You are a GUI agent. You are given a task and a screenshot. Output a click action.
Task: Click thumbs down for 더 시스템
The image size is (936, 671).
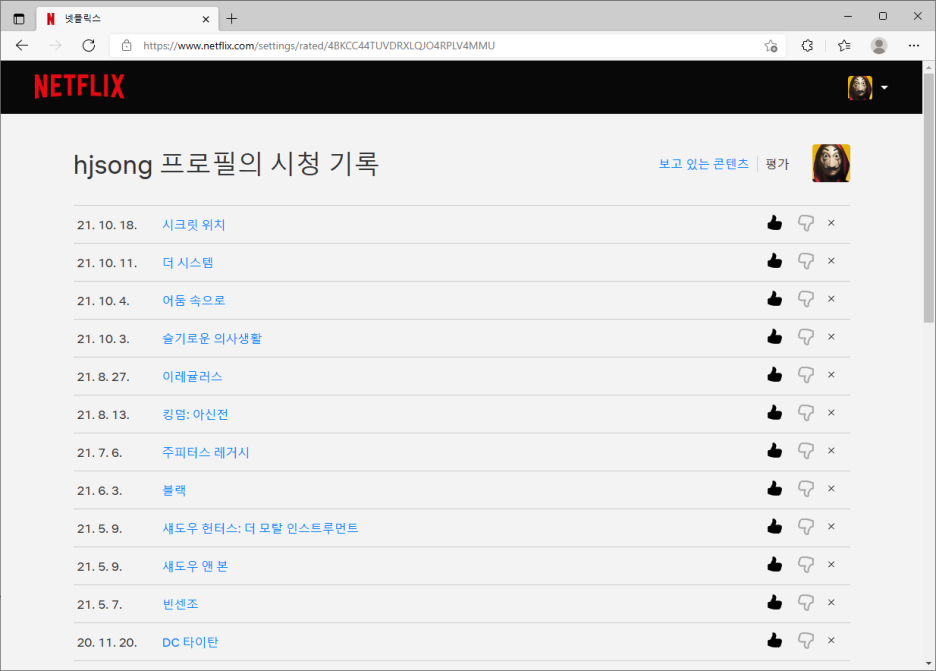[x=805, y=261]
